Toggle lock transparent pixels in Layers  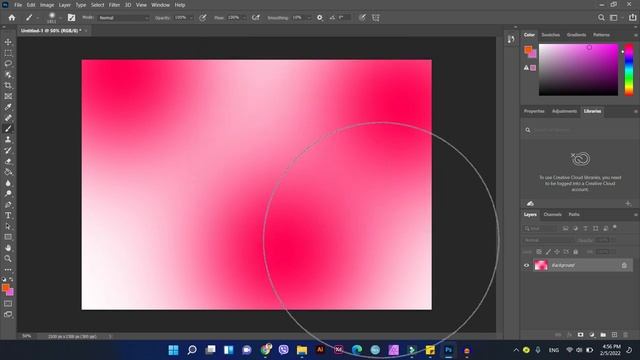click(539, 252)
